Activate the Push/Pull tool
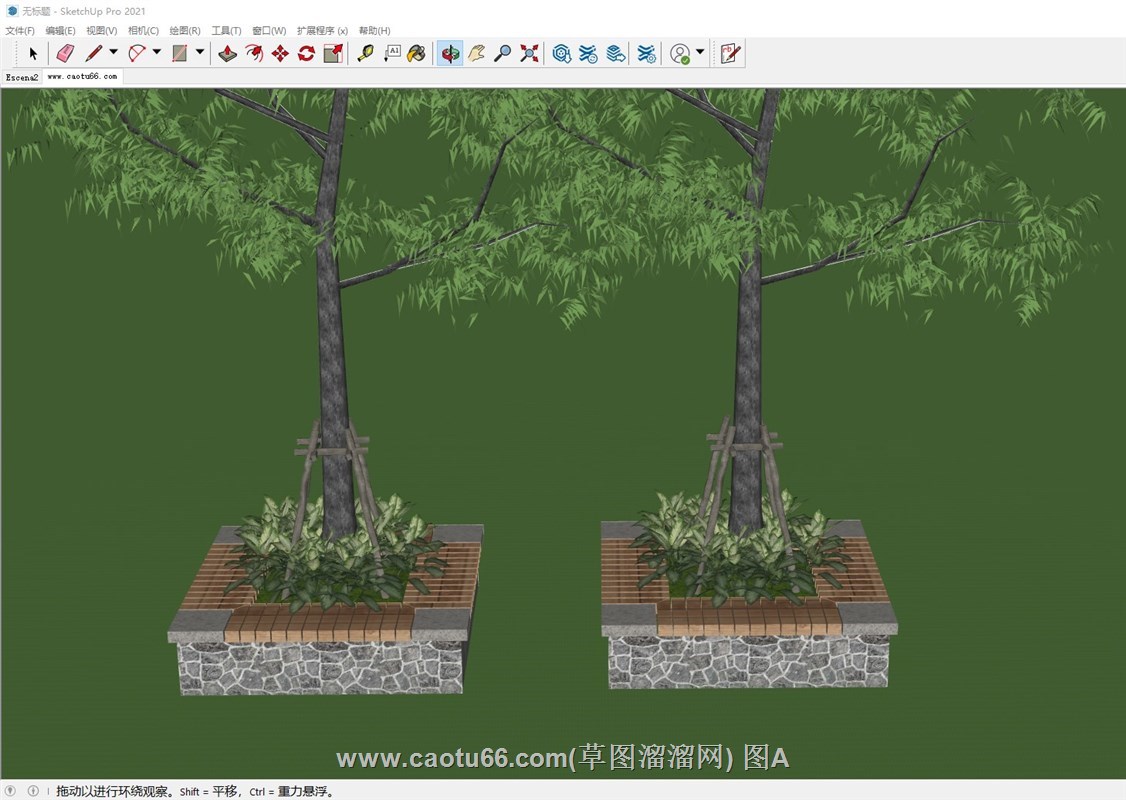Screen dimensions: 1126x800 click(228, 54)
